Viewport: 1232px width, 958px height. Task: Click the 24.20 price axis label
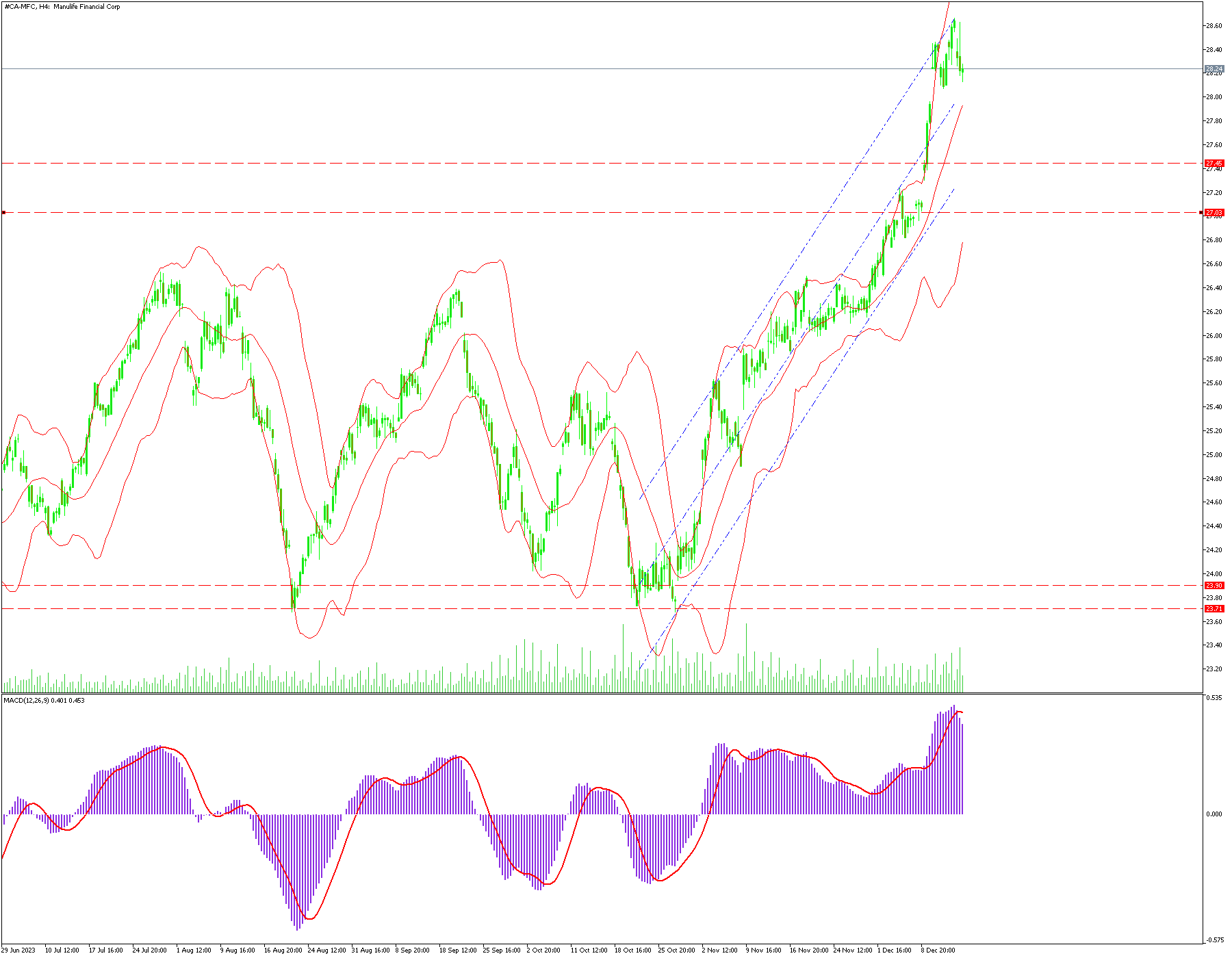point(1214,550)
